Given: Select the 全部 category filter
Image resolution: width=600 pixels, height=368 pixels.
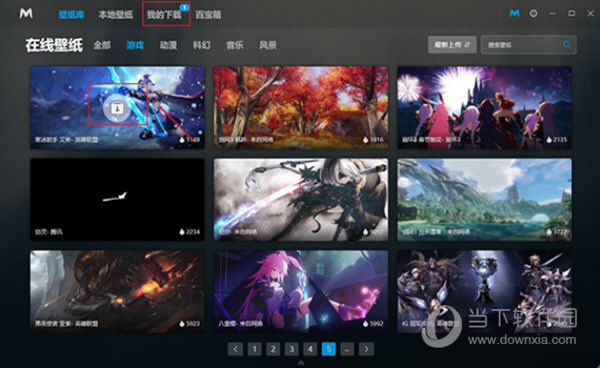Looking at the screenshot, I should point(102,45).
